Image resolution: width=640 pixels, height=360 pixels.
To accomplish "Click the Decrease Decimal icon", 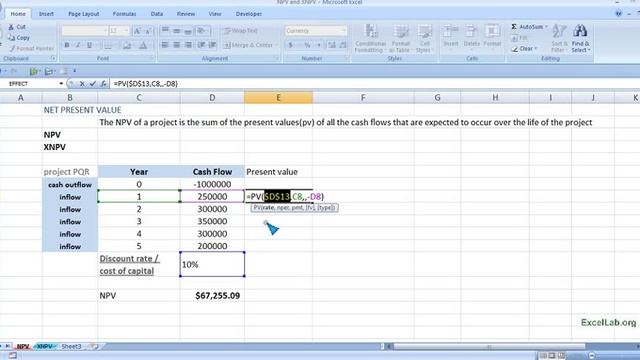I will click(343, 45).
